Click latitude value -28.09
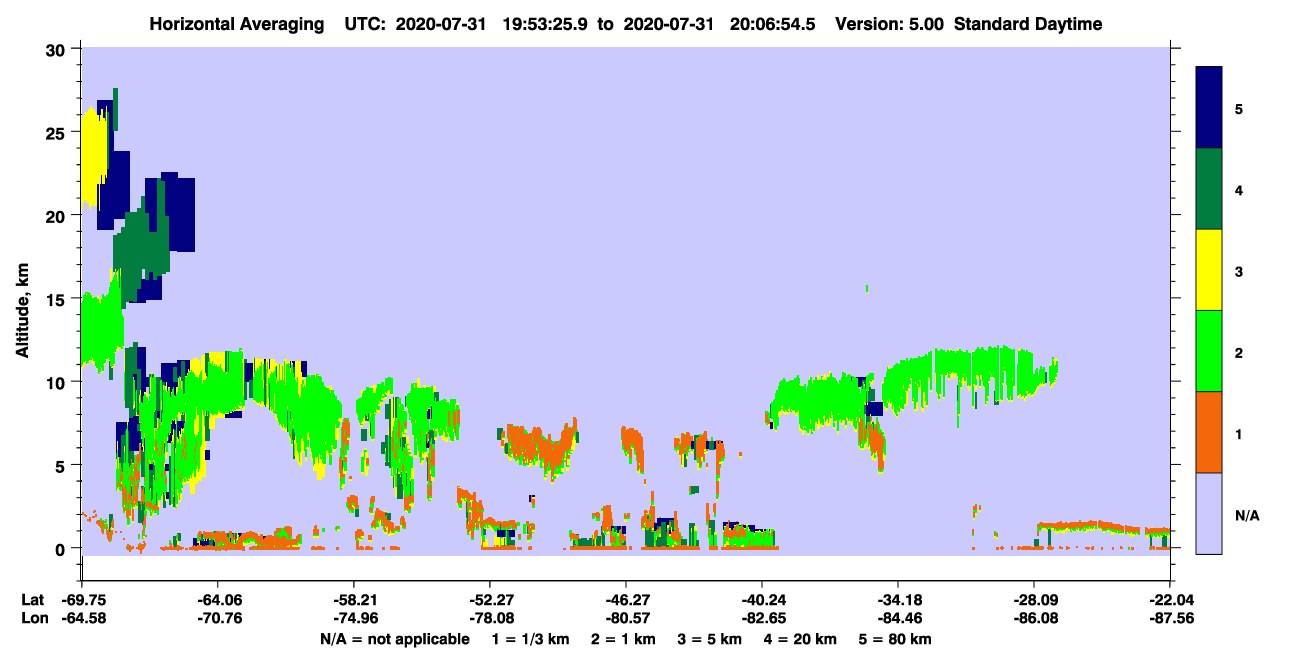 point(1034,600)
